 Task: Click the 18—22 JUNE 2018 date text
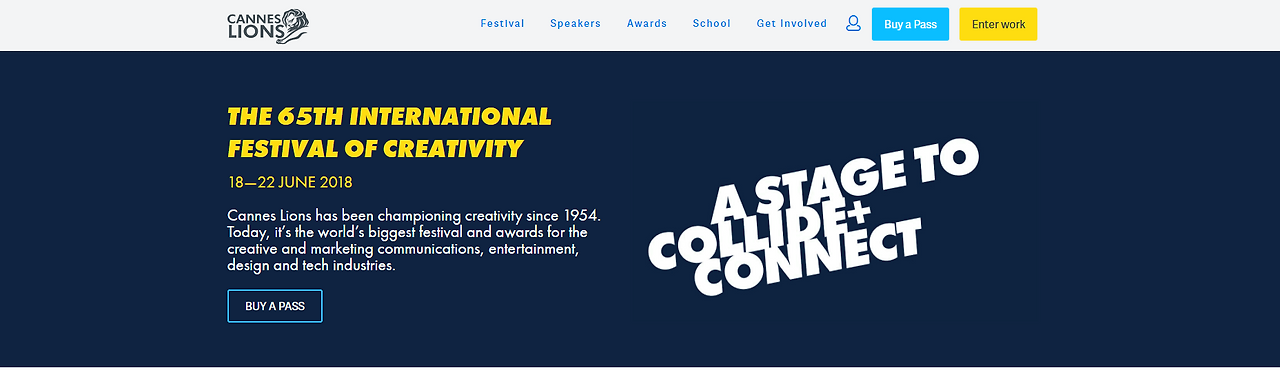point(290,183)
